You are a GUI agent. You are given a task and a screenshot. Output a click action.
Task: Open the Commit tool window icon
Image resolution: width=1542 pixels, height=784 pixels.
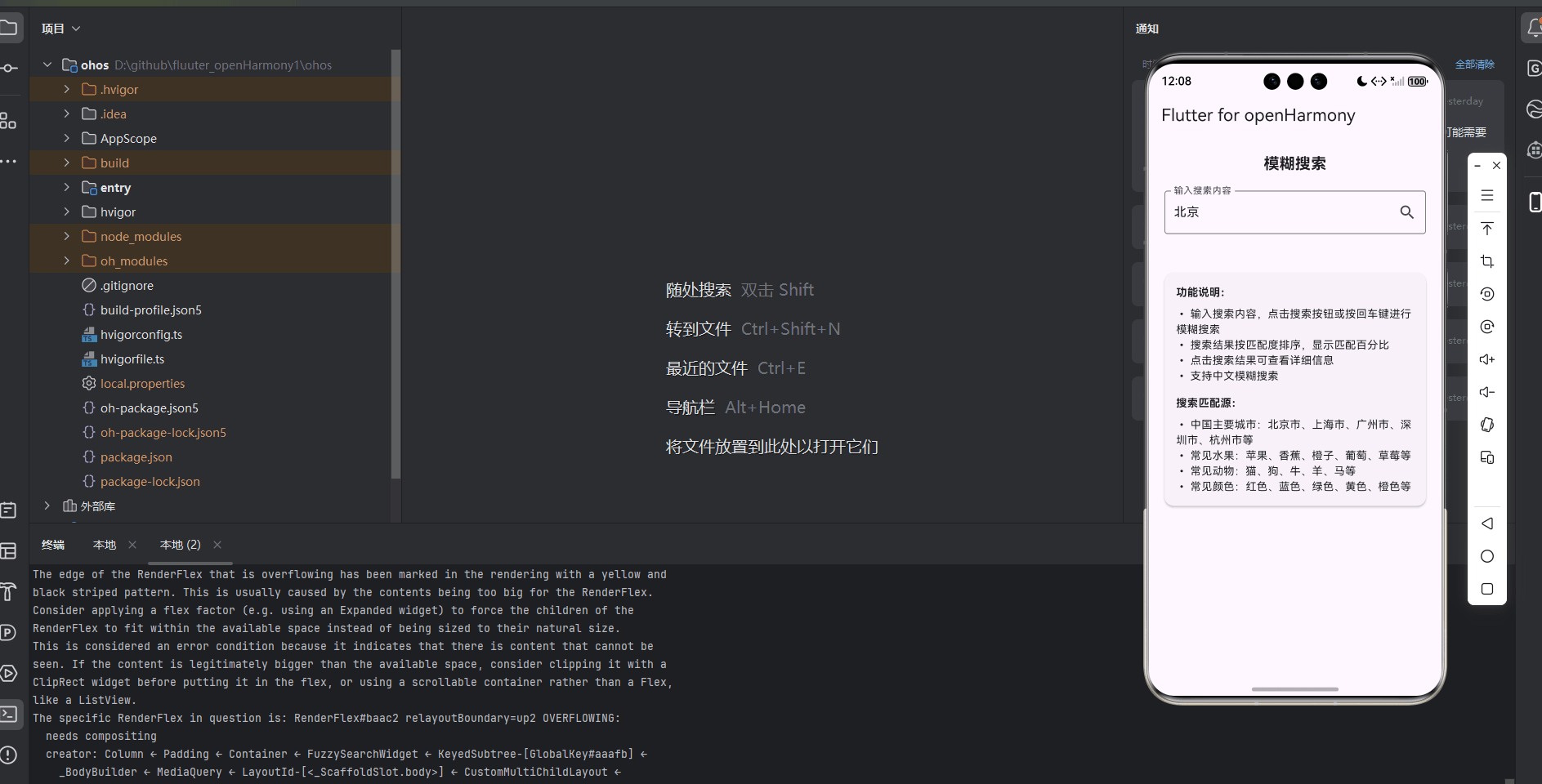8,69
